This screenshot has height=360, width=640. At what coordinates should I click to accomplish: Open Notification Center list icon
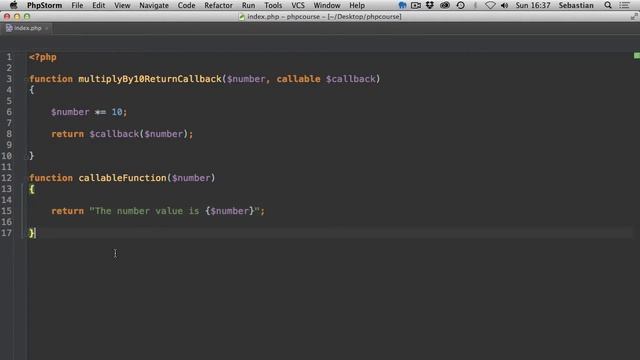pyautogui.click(x=624, y=5)
